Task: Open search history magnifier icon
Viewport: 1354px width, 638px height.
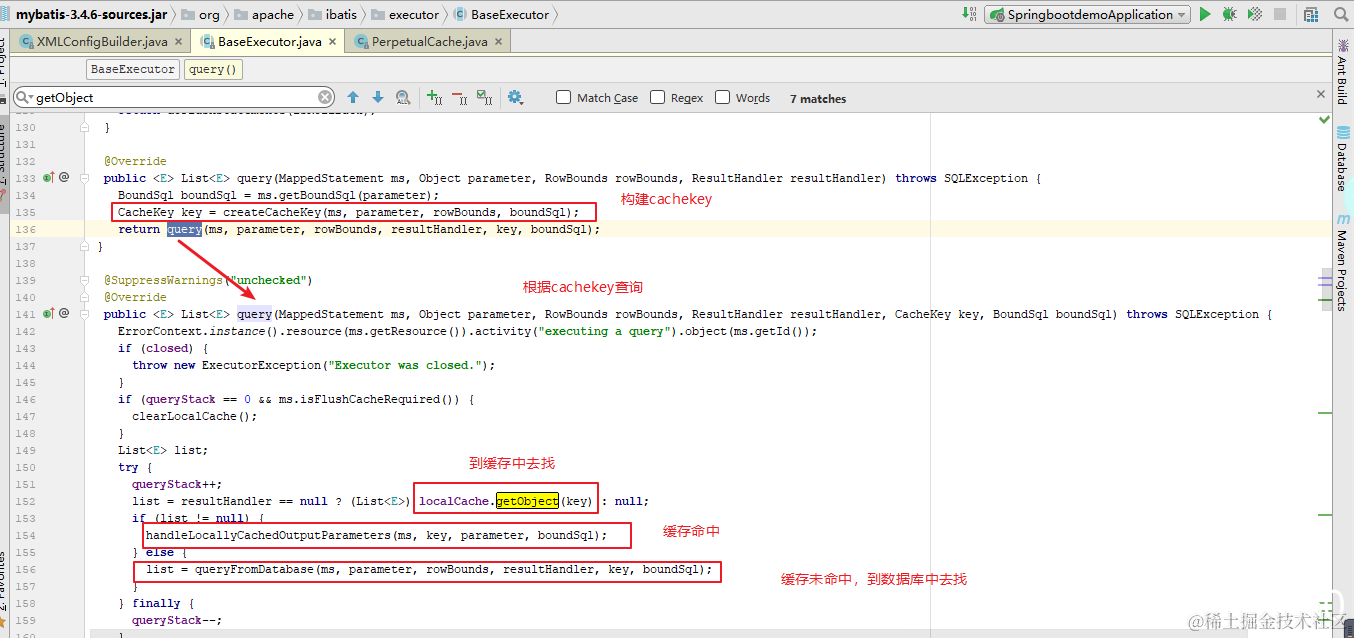Action: pyautogui.click(x=23, y=97)
